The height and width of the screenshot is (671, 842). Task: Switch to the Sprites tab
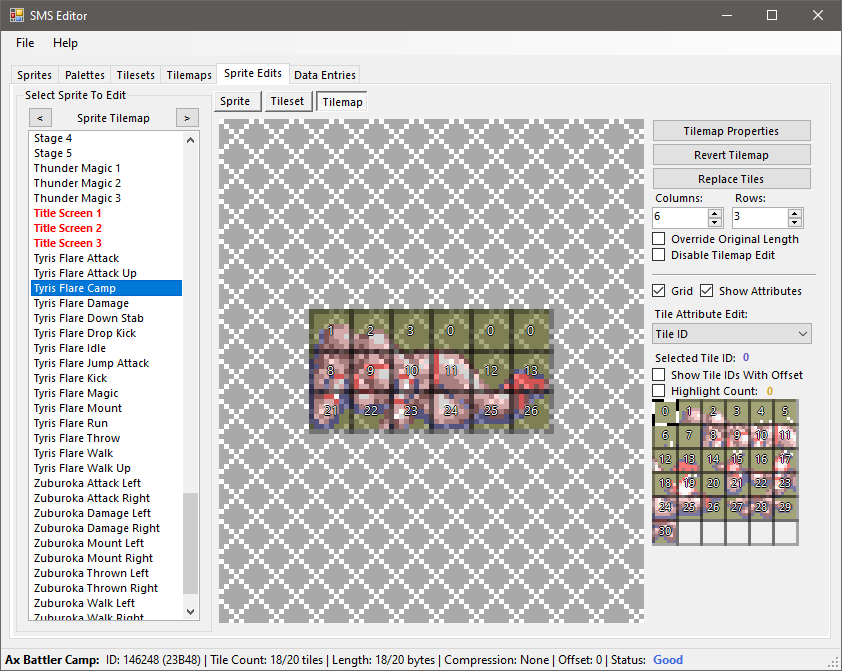tap(34, 75)
